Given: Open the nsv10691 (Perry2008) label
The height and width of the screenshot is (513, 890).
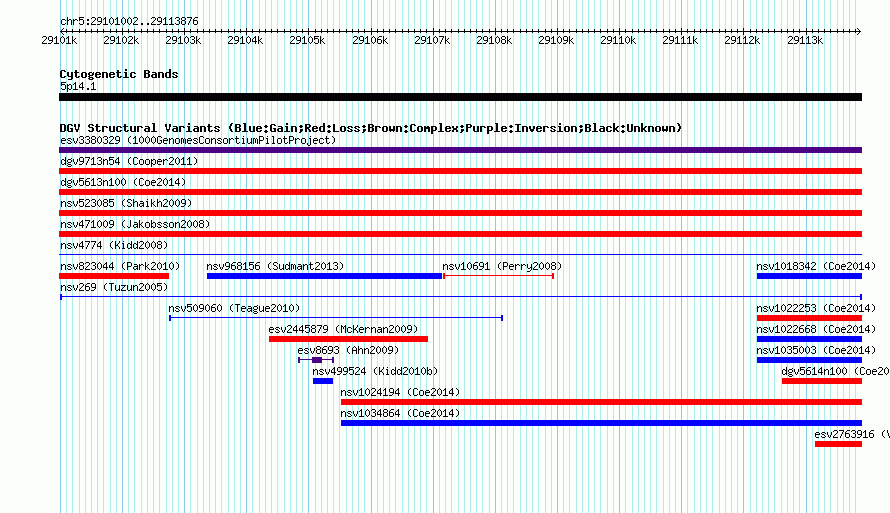Looking at the screenshot, I should pyautogui.click(x=502, y=266).
